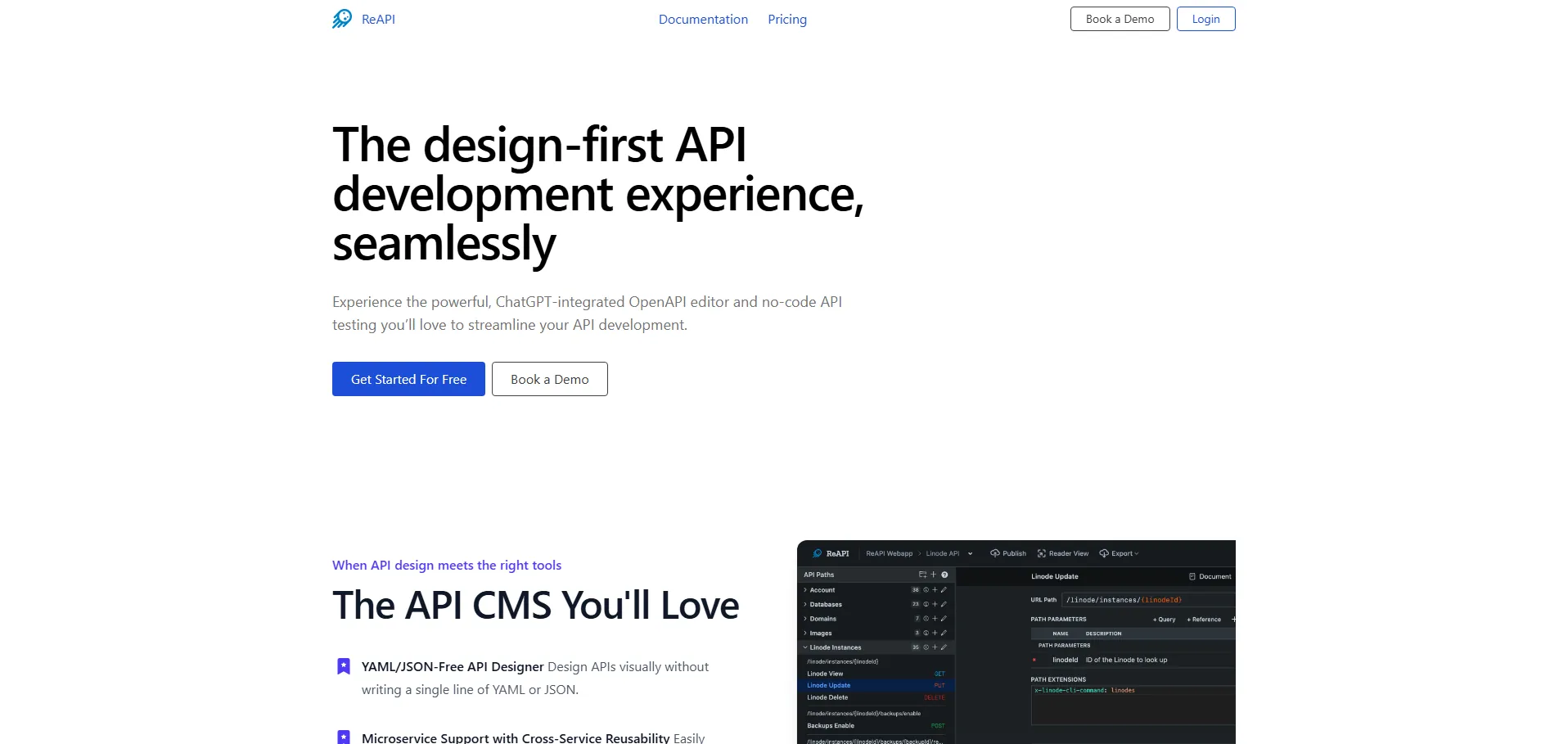The width and height of the screenshot is (1568, 744).
Task: Click the Document icon beside Linode Update
Action: point(1192,577)
